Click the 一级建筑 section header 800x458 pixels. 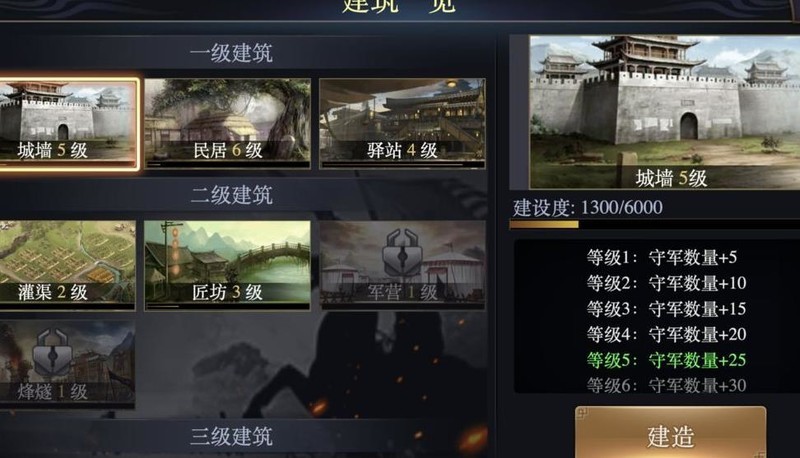click(x=231, y=54)
